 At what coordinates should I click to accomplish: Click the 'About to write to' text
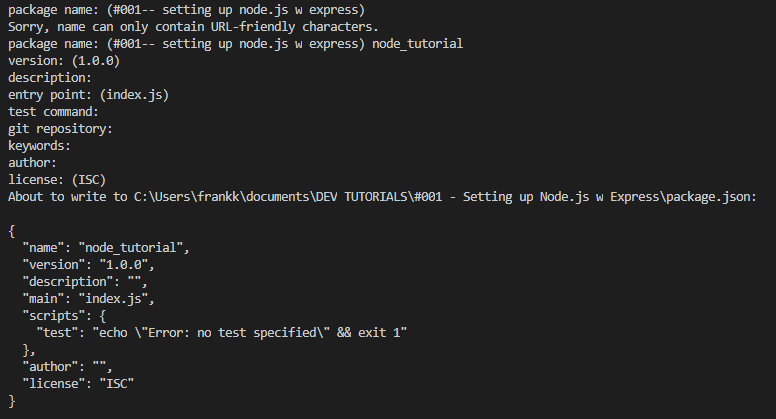pos(61,197)
